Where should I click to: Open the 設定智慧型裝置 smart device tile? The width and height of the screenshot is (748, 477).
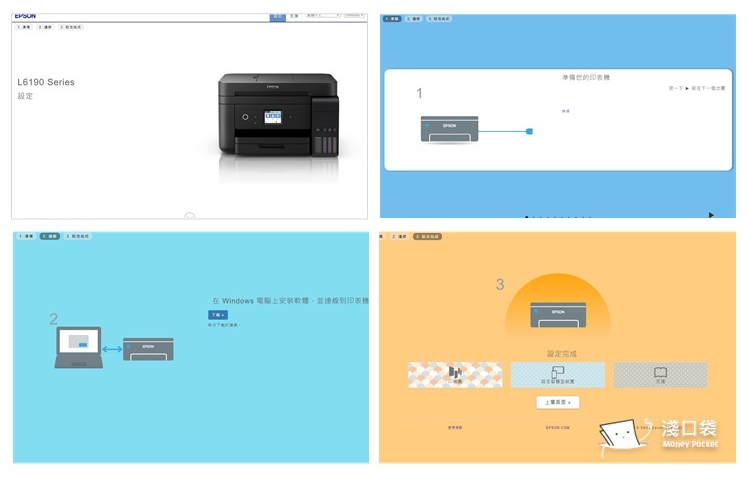point(557,375)
